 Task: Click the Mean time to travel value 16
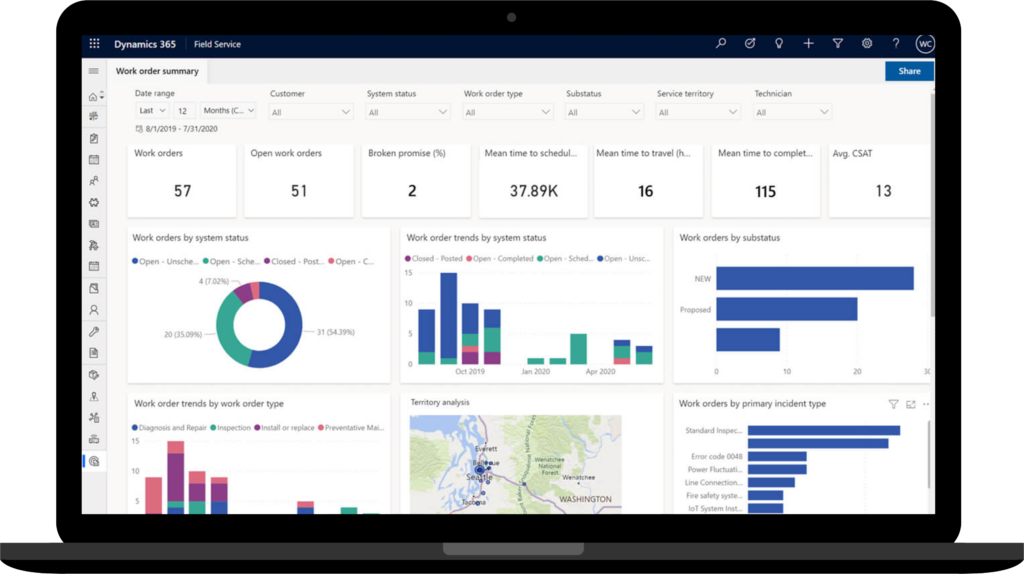tap(645, 191)
